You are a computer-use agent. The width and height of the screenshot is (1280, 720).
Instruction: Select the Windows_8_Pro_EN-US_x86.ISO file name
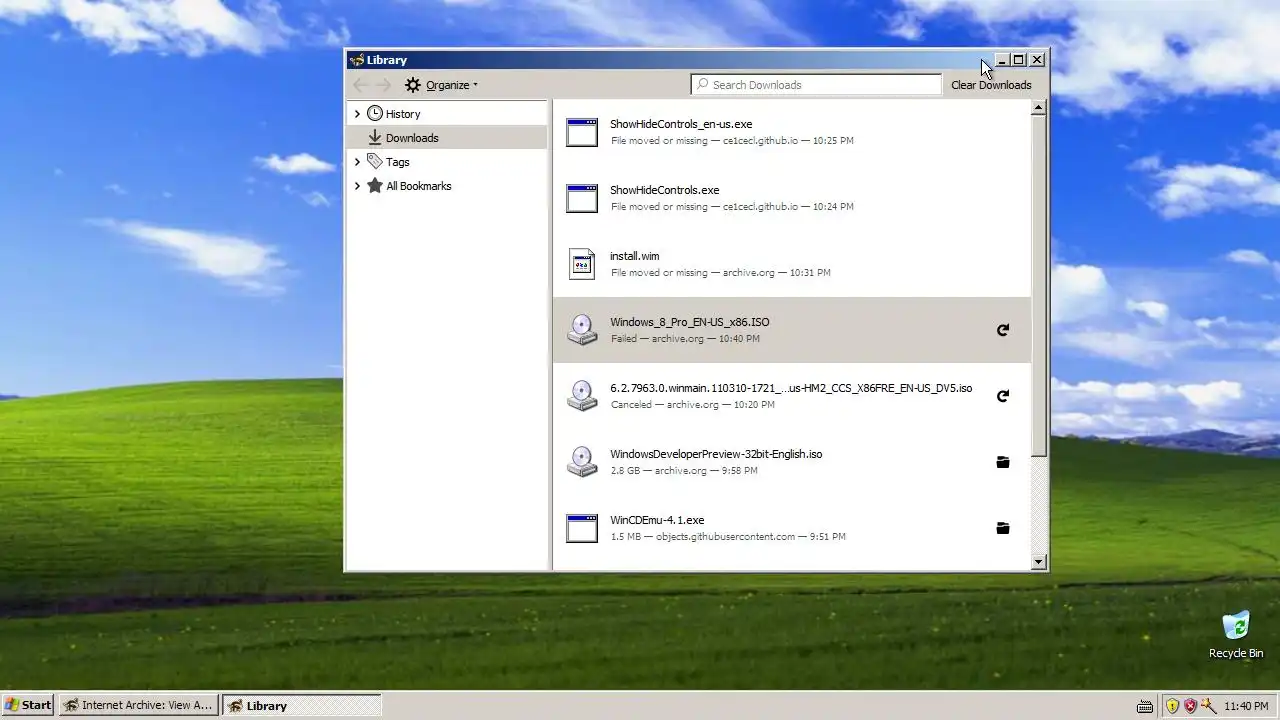[690, 322]
